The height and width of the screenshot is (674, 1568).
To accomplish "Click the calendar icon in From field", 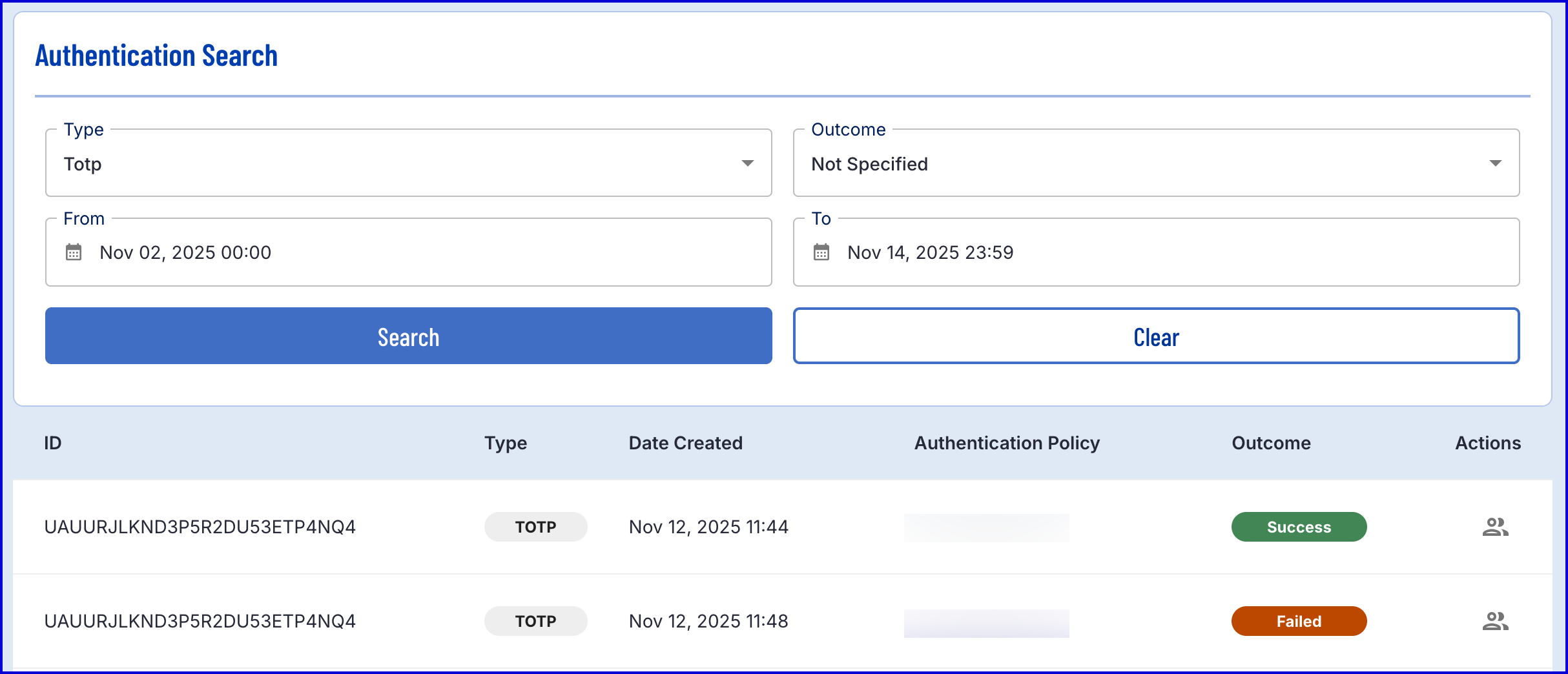I will pyautogui.click(x=74, y=252).
